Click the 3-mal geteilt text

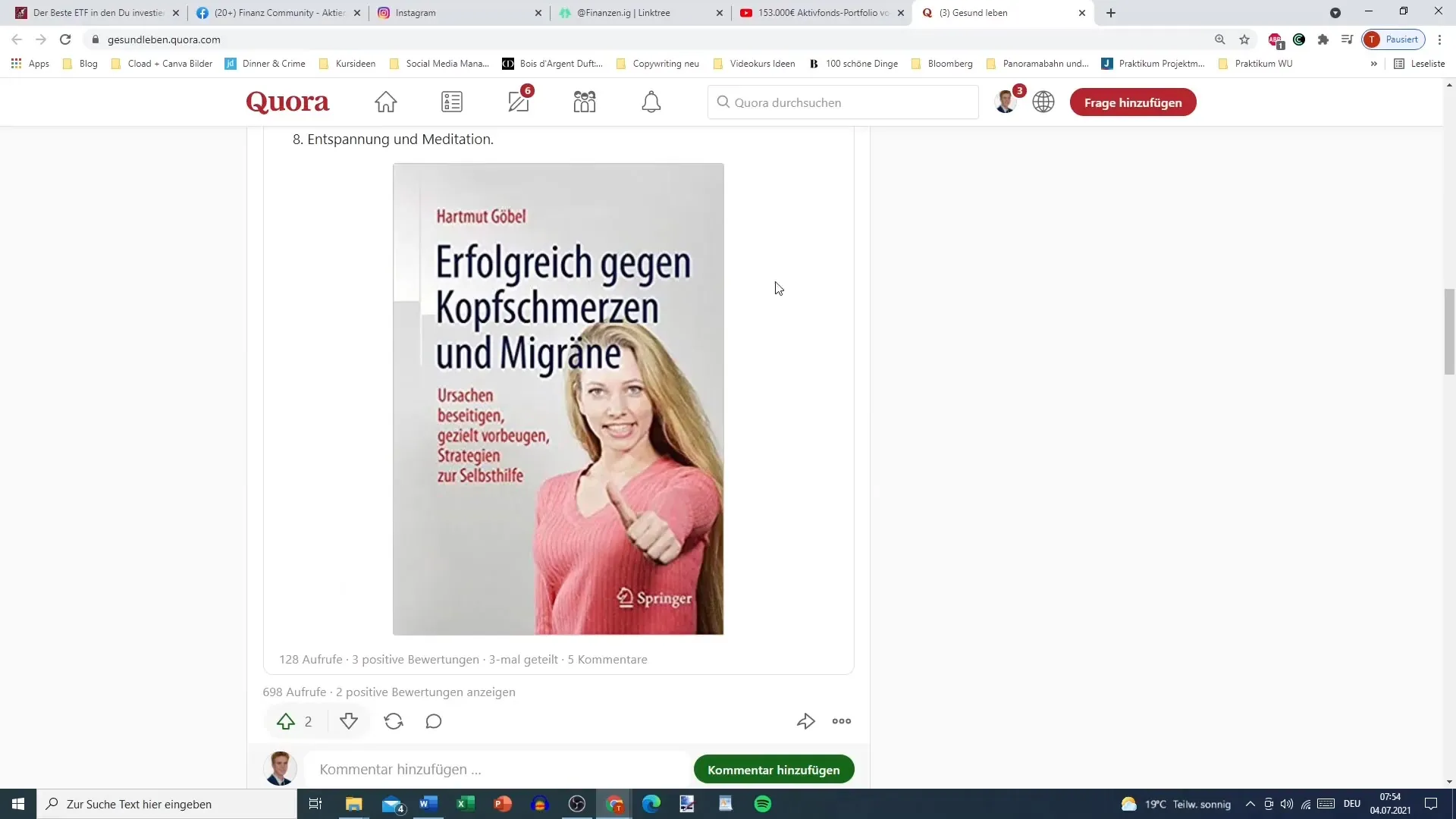pyautogui.click(x=523, y=659)
